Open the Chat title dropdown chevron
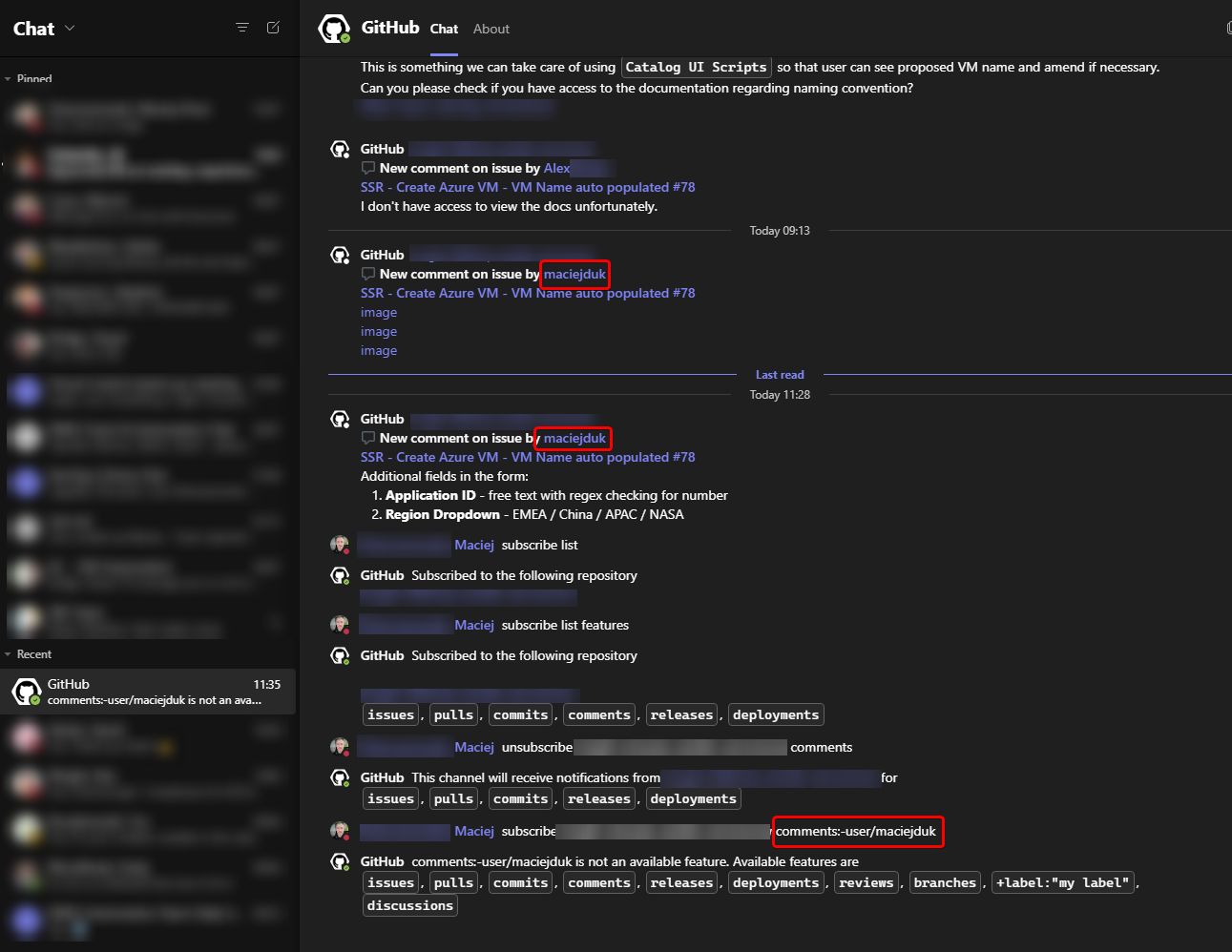 tap(70, 29)
